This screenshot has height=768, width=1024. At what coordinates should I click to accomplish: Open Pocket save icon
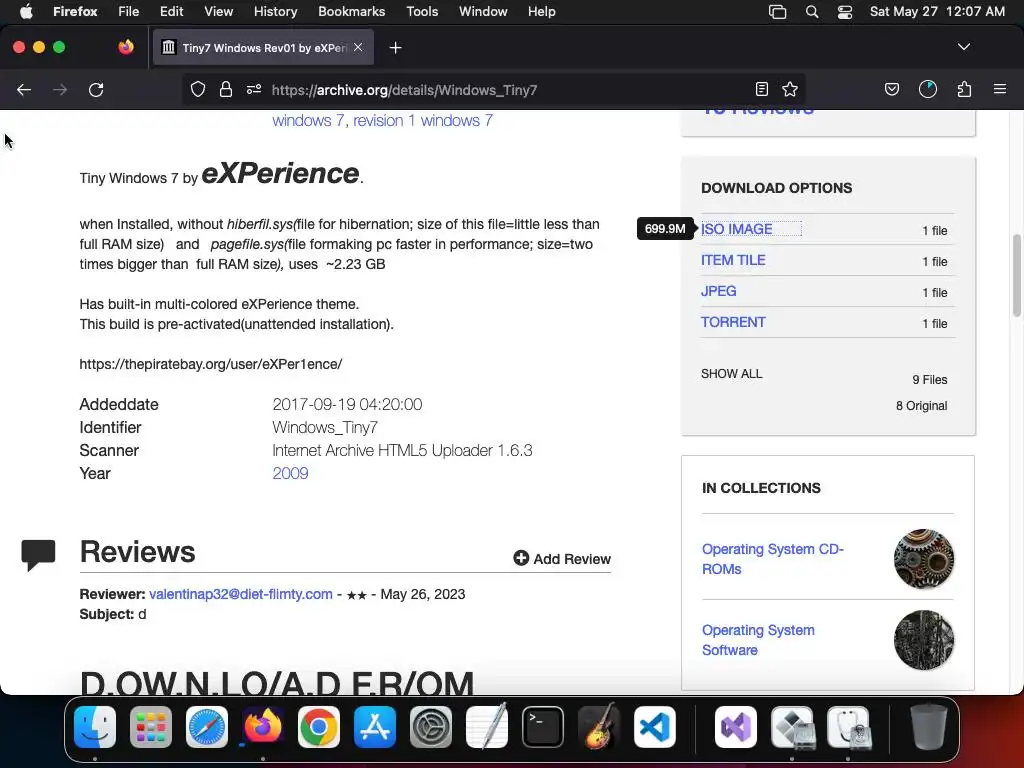click(892, 89)
